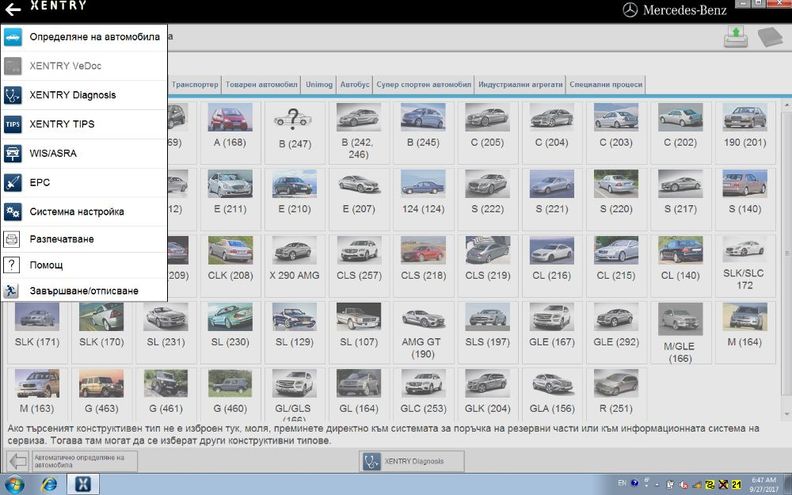
Task: Select the Супер спортен автомобил tab
Action: pyautogui.click(x=423, y=84)
